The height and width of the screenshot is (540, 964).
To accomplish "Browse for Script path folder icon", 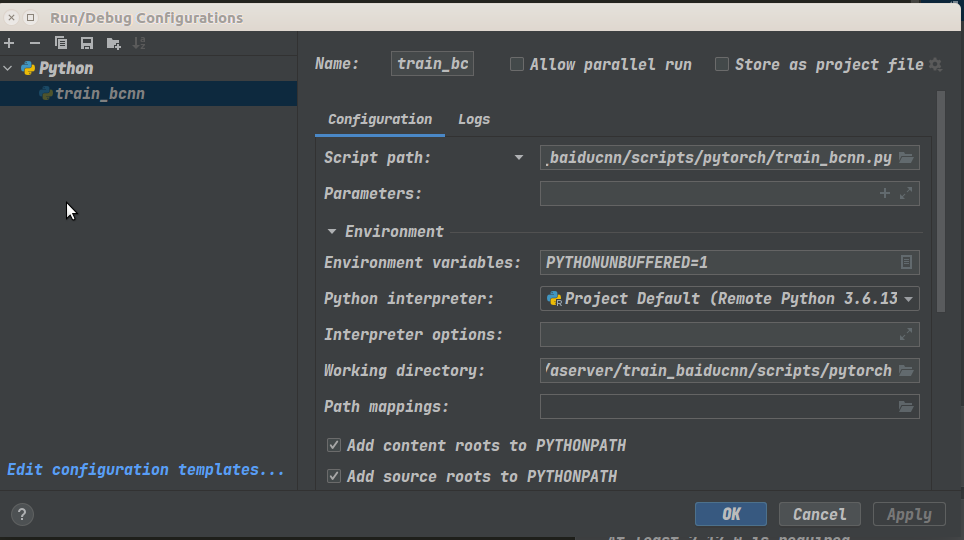I will point(906,157).
